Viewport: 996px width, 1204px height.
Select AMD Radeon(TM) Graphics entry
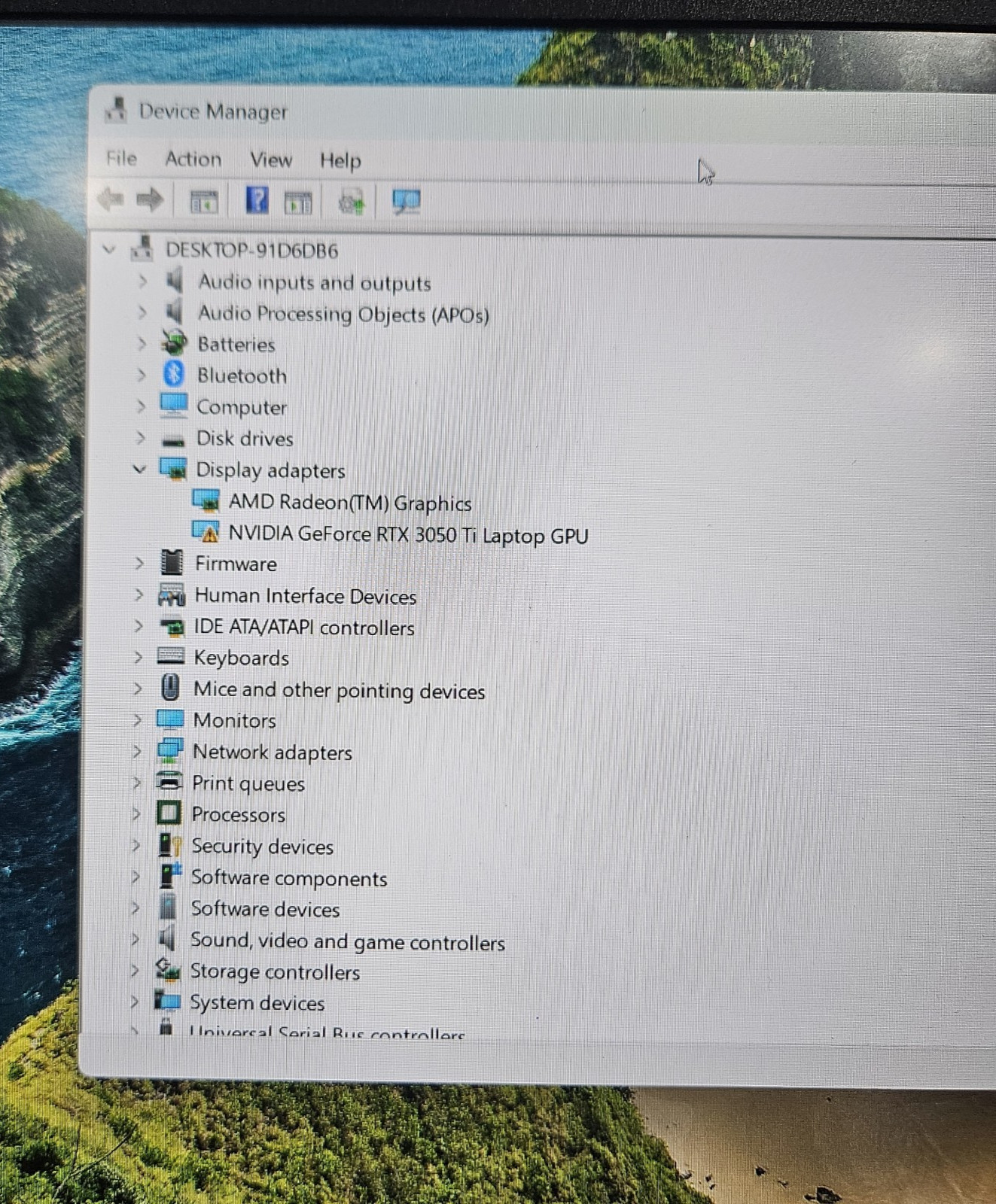pos(350,503)
